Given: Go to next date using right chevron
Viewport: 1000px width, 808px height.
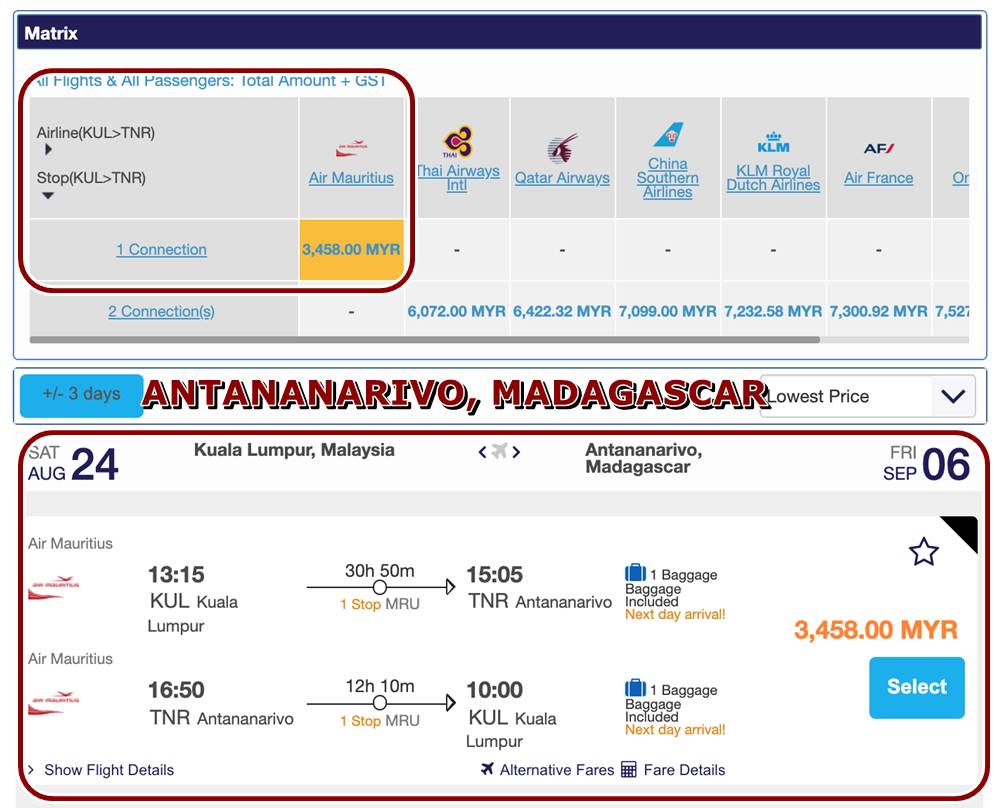Looking at the screenshot, I should click(x=516, y=452).
